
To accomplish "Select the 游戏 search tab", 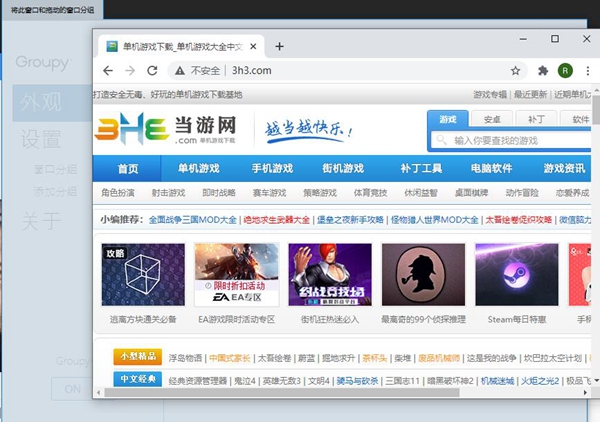I will 448,119.
